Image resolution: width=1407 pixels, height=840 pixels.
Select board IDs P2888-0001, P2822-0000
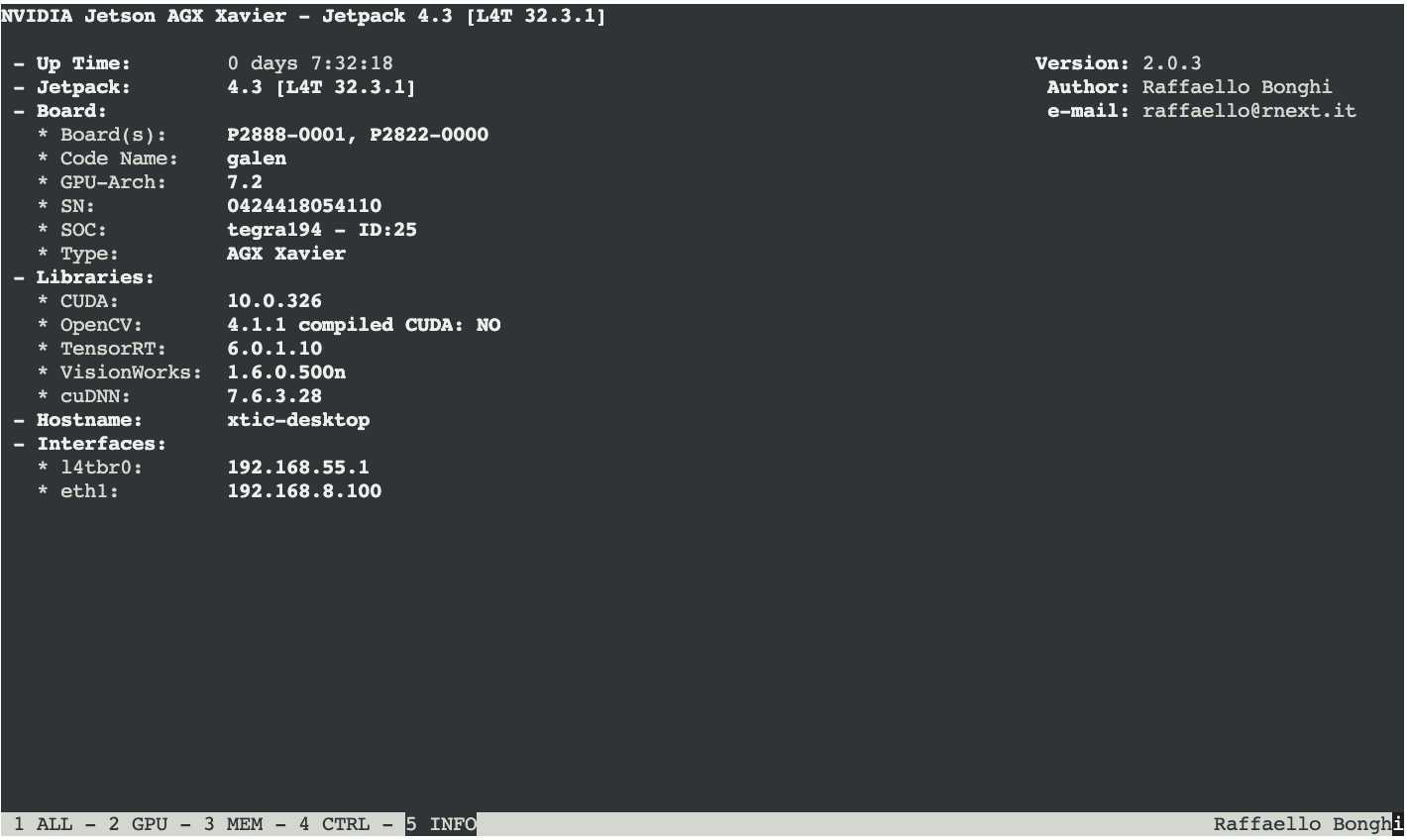pos(358,135)
